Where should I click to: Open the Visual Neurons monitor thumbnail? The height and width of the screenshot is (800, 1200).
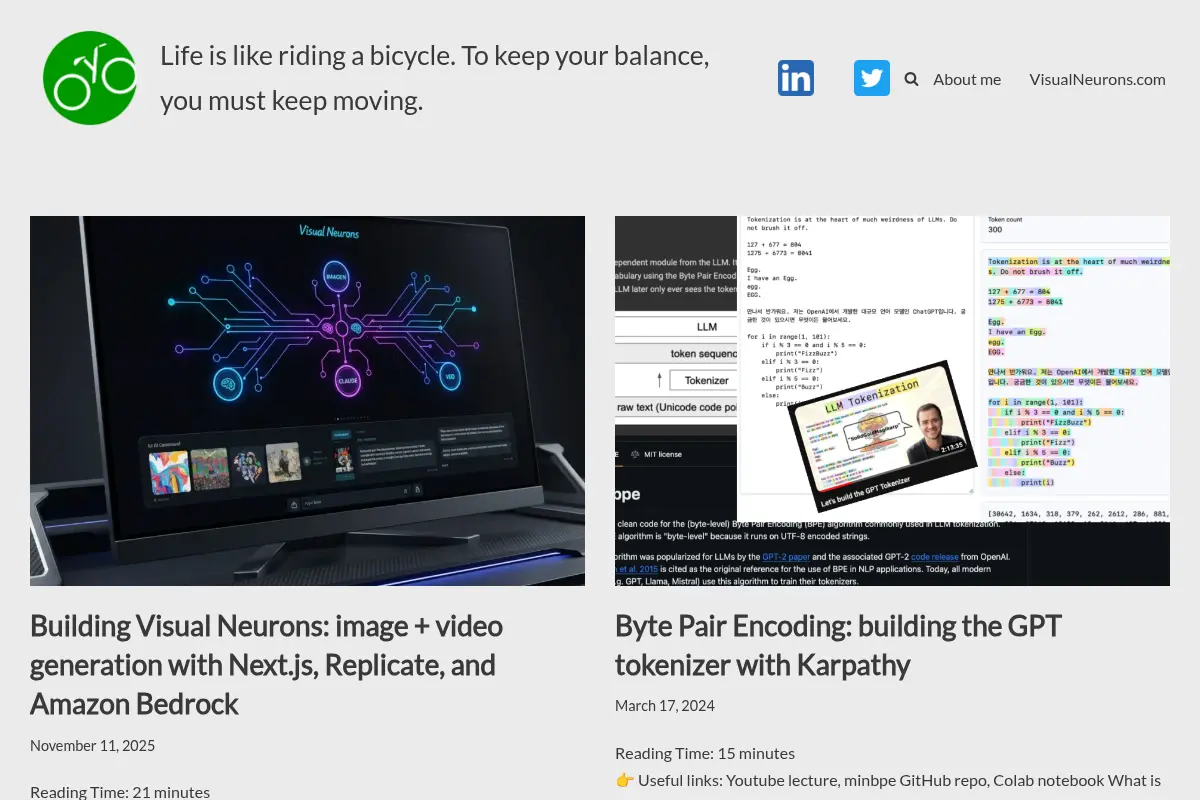click(307, 401)
